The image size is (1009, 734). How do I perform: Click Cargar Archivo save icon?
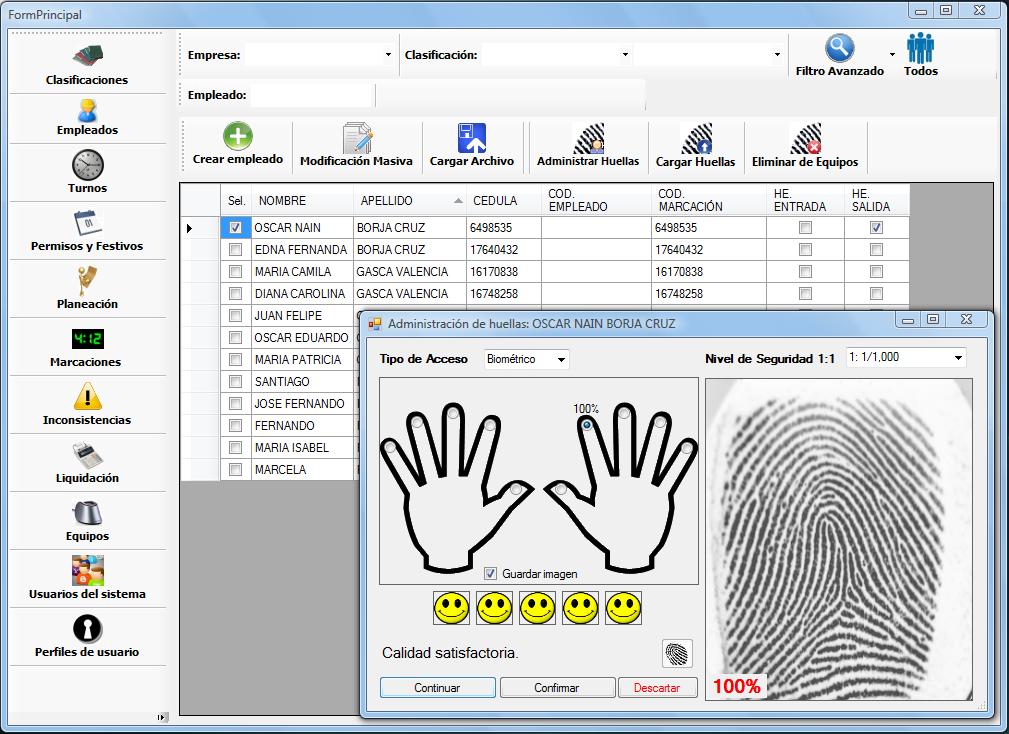(x=471, y=139)
